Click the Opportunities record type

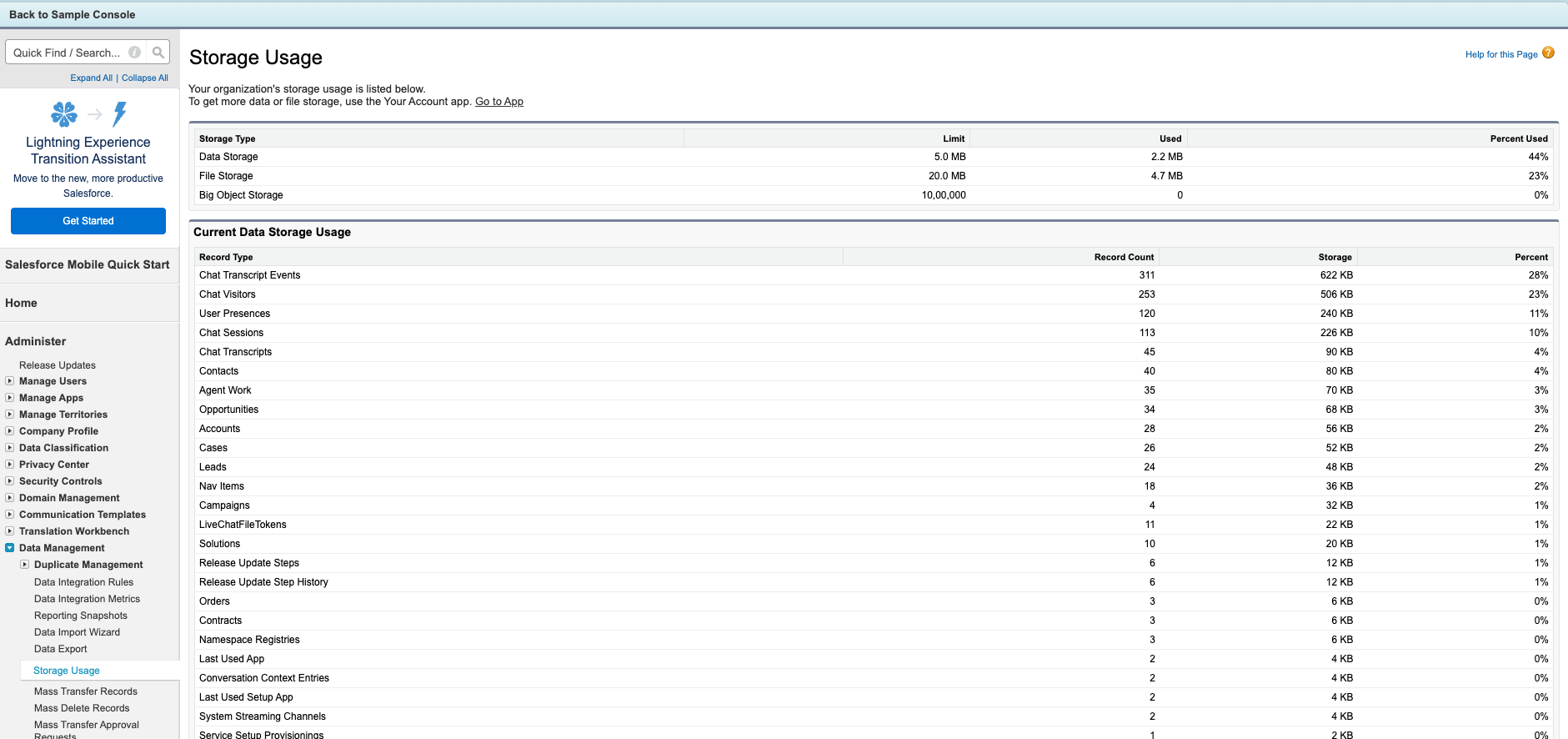pos(228,410)
